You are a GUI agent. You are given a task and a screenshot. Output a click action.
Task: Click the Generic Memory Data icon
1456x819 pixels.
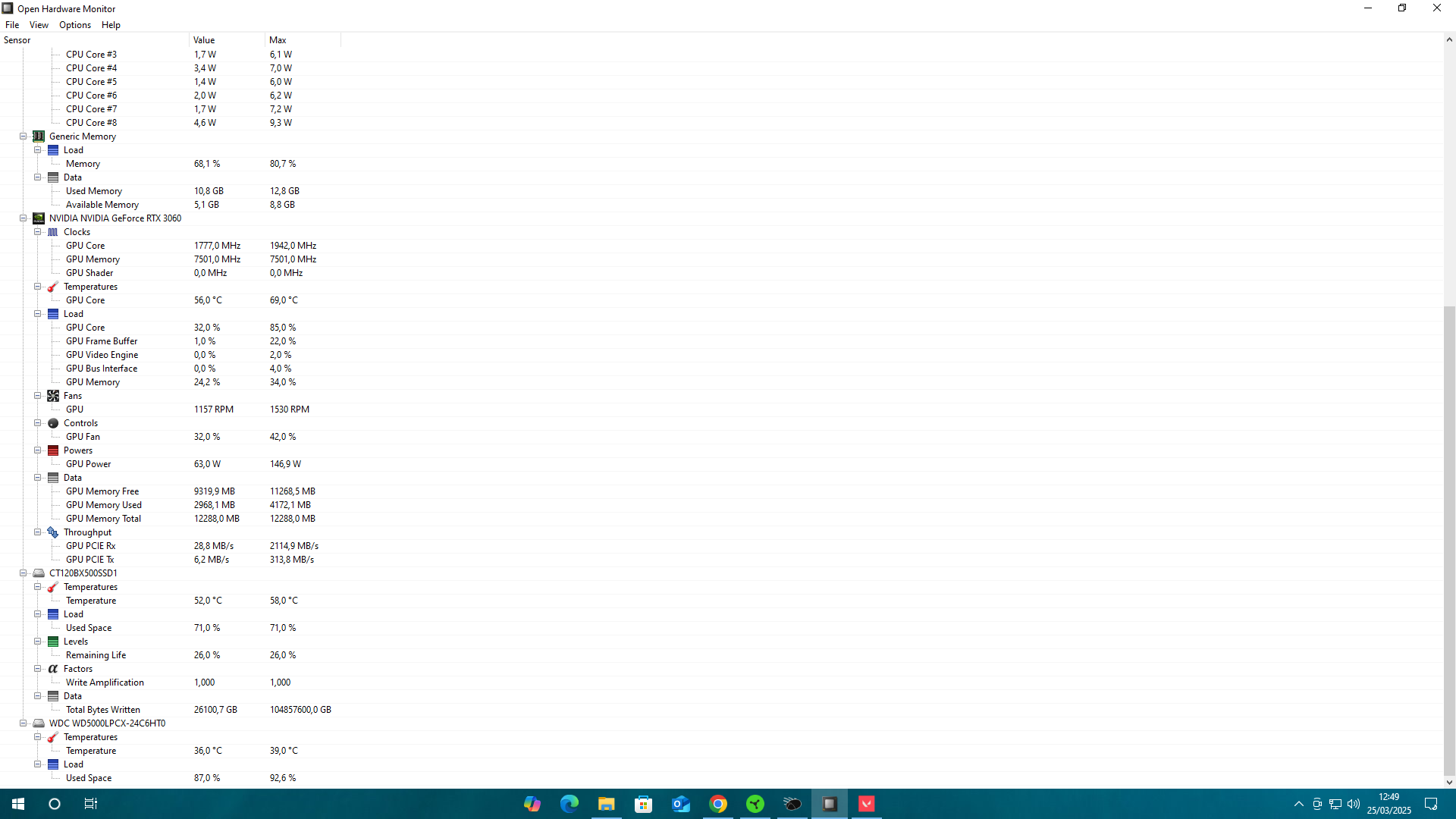53,177
